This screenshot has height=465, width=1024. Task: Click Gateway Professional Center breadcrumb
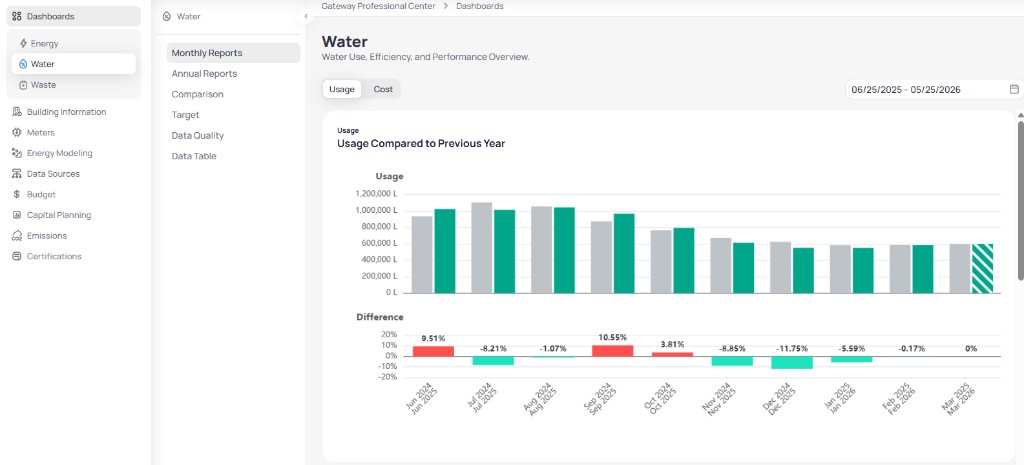point(378,6)
